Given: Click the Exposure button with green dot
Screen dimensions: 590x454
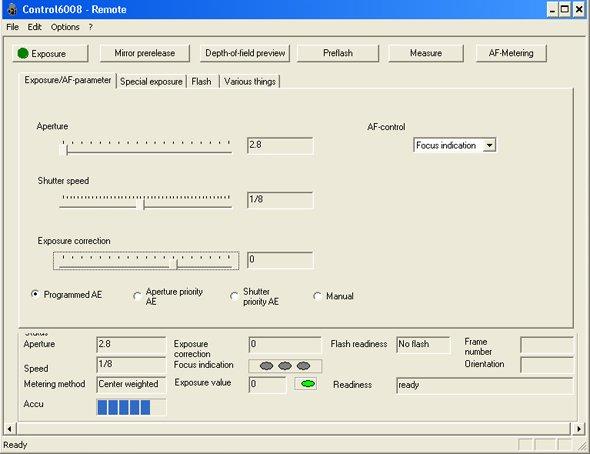Looking at the screenshot, I should click(x=50, y=53).
